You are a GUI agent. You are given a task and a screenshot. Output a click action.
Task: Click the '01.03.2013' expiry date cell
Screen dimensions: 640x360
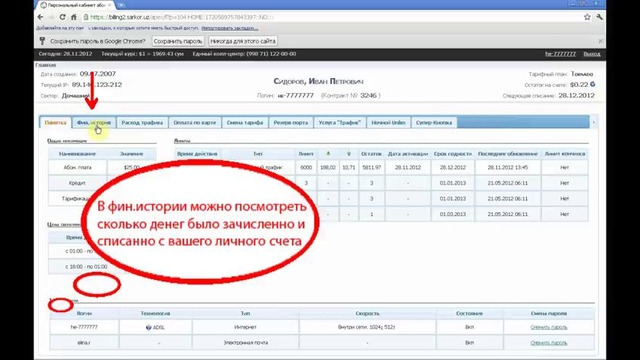pyautogui.click(x=453, y=214)
